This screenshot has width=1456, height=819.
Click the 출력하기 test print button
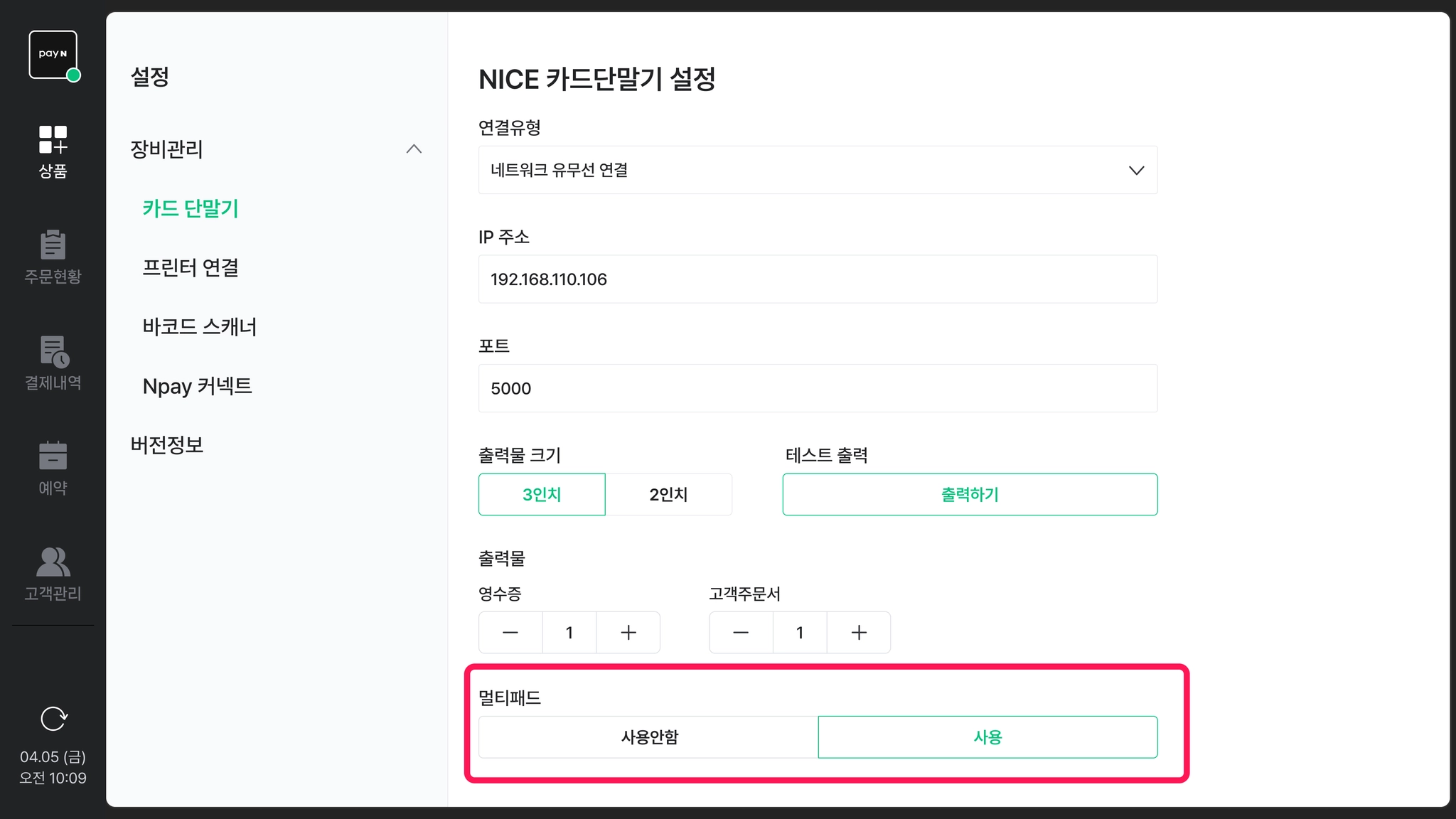coord(970,494)
